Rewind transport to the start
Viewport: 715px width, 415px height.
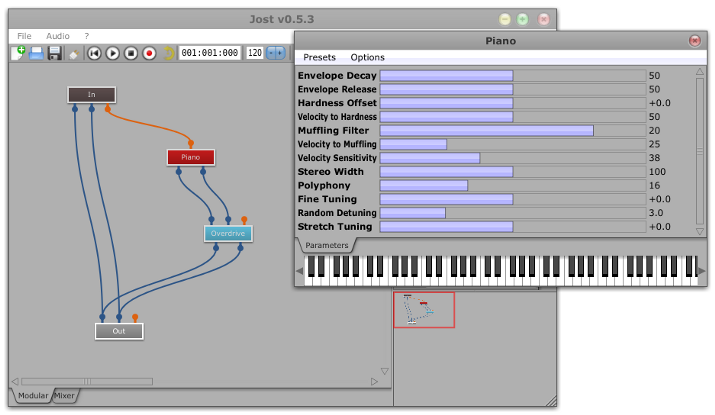point(94,53)
